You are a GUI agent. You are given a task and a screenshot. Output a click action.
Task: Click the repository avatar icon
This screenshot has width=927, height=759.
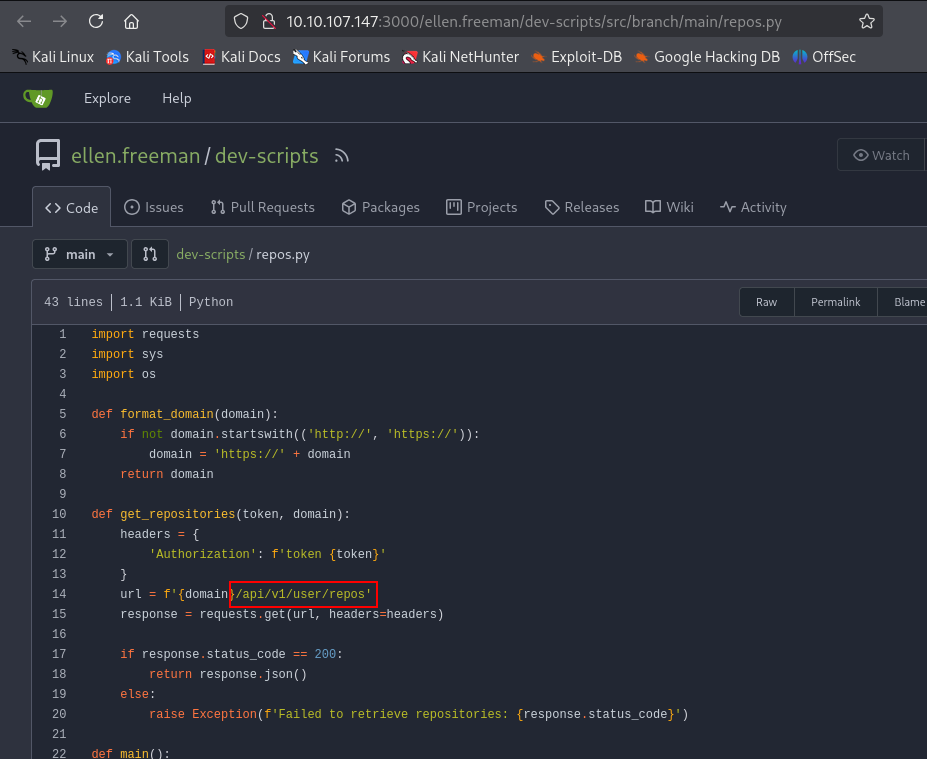[47, 155]
